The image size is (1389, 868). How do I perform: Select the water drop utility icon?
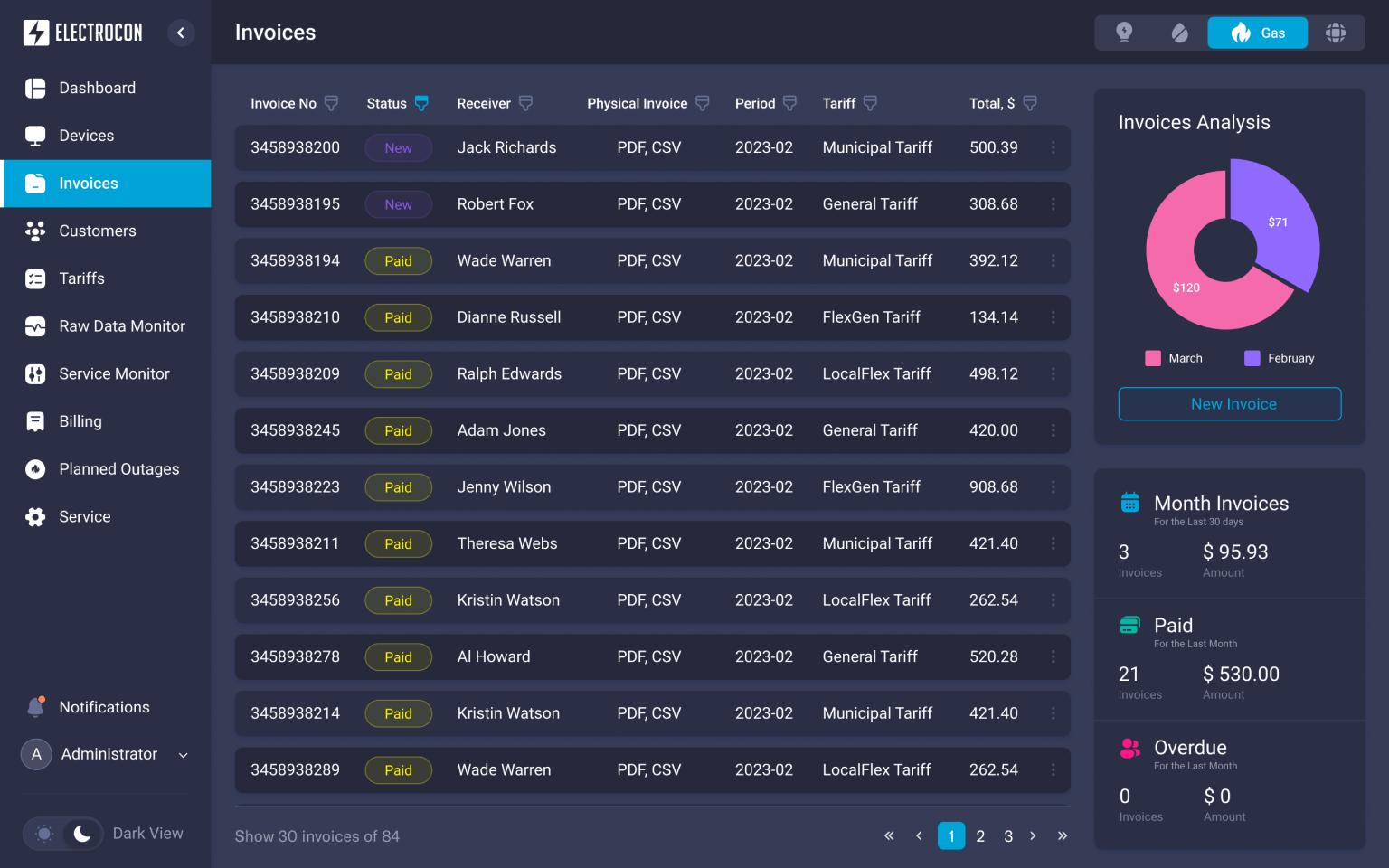tap(1179, 33)
